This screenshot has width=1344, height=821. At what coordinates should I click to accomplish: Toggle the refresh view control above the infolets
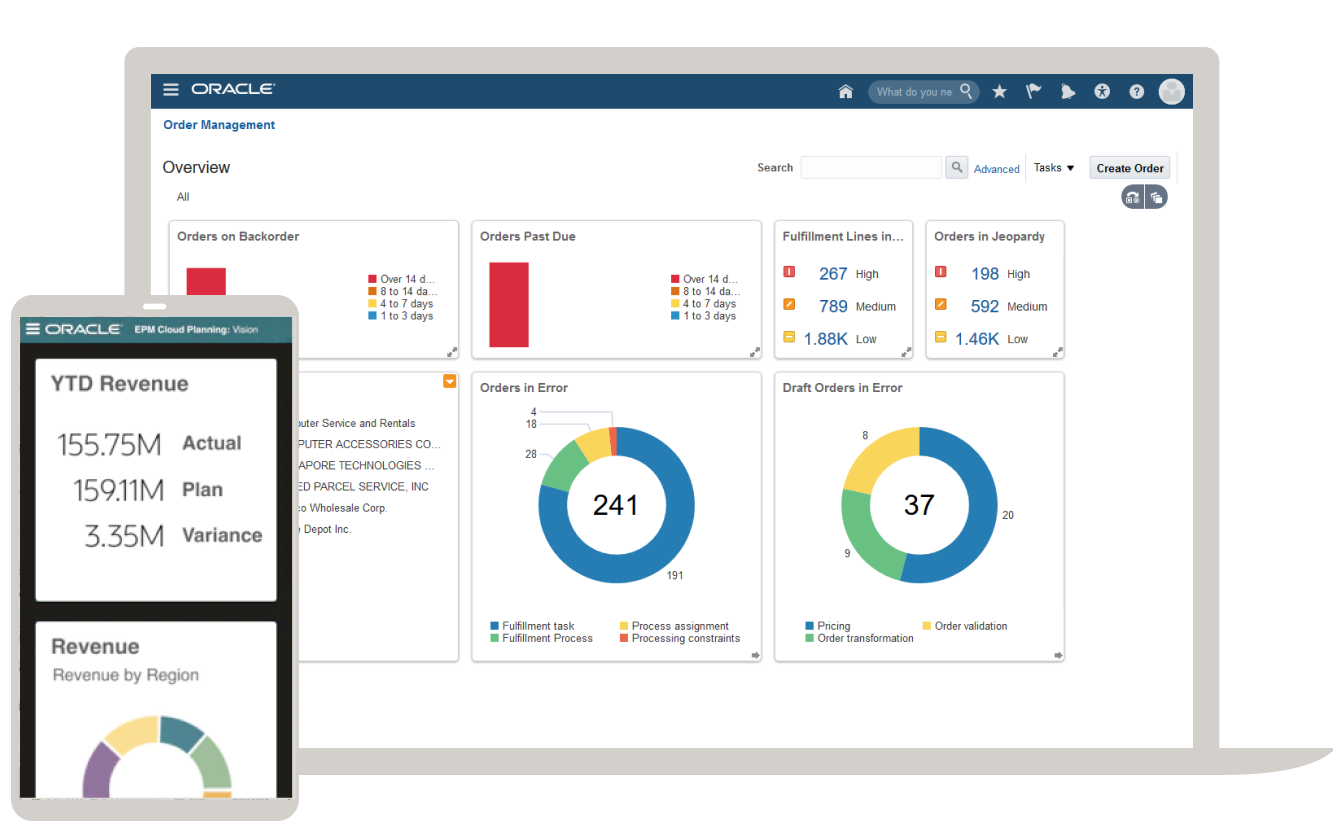pos(1132,197)
